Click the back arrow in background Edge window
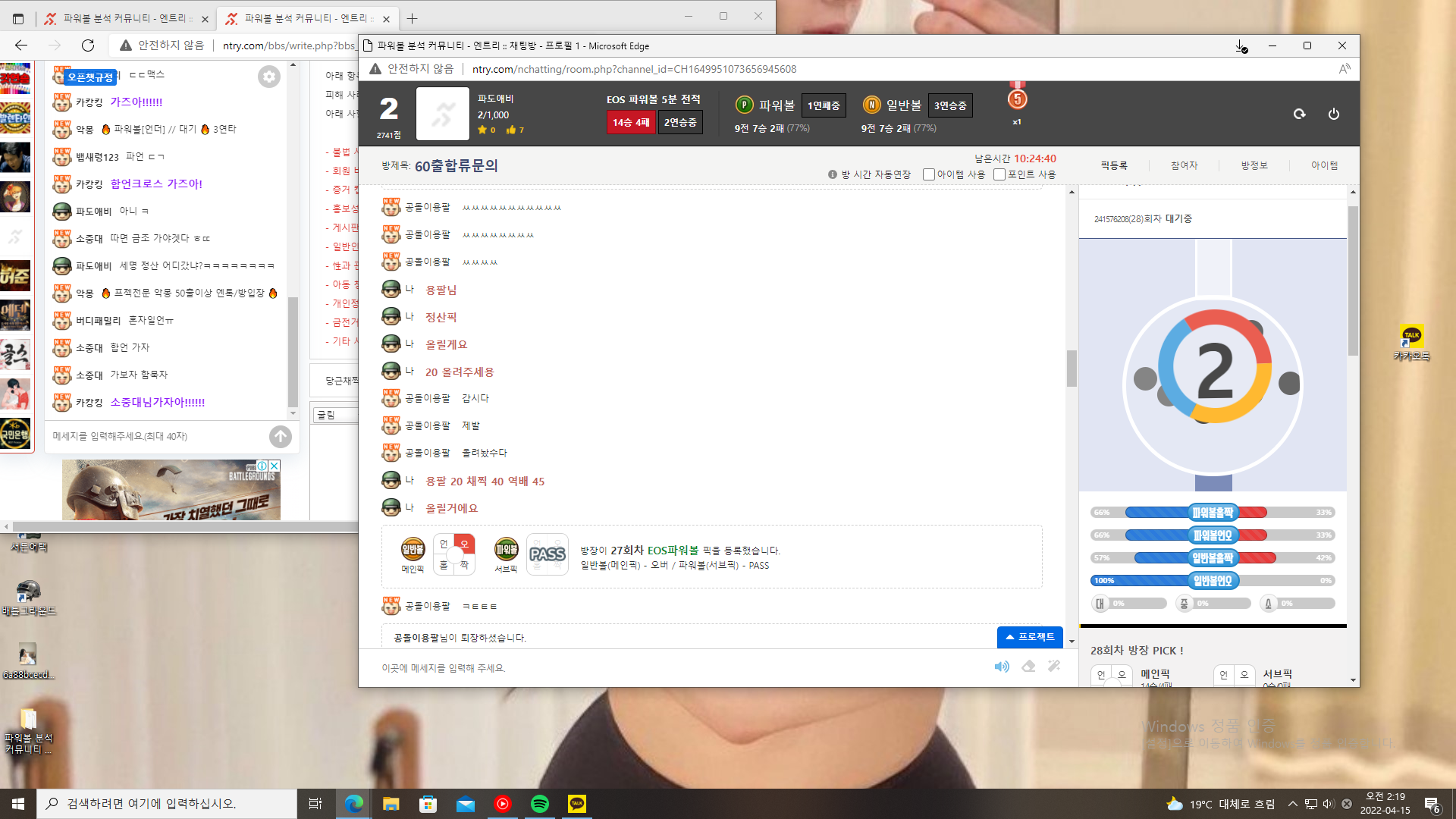1456x819 pixels. pyautogui.click(x=21, y=45)
